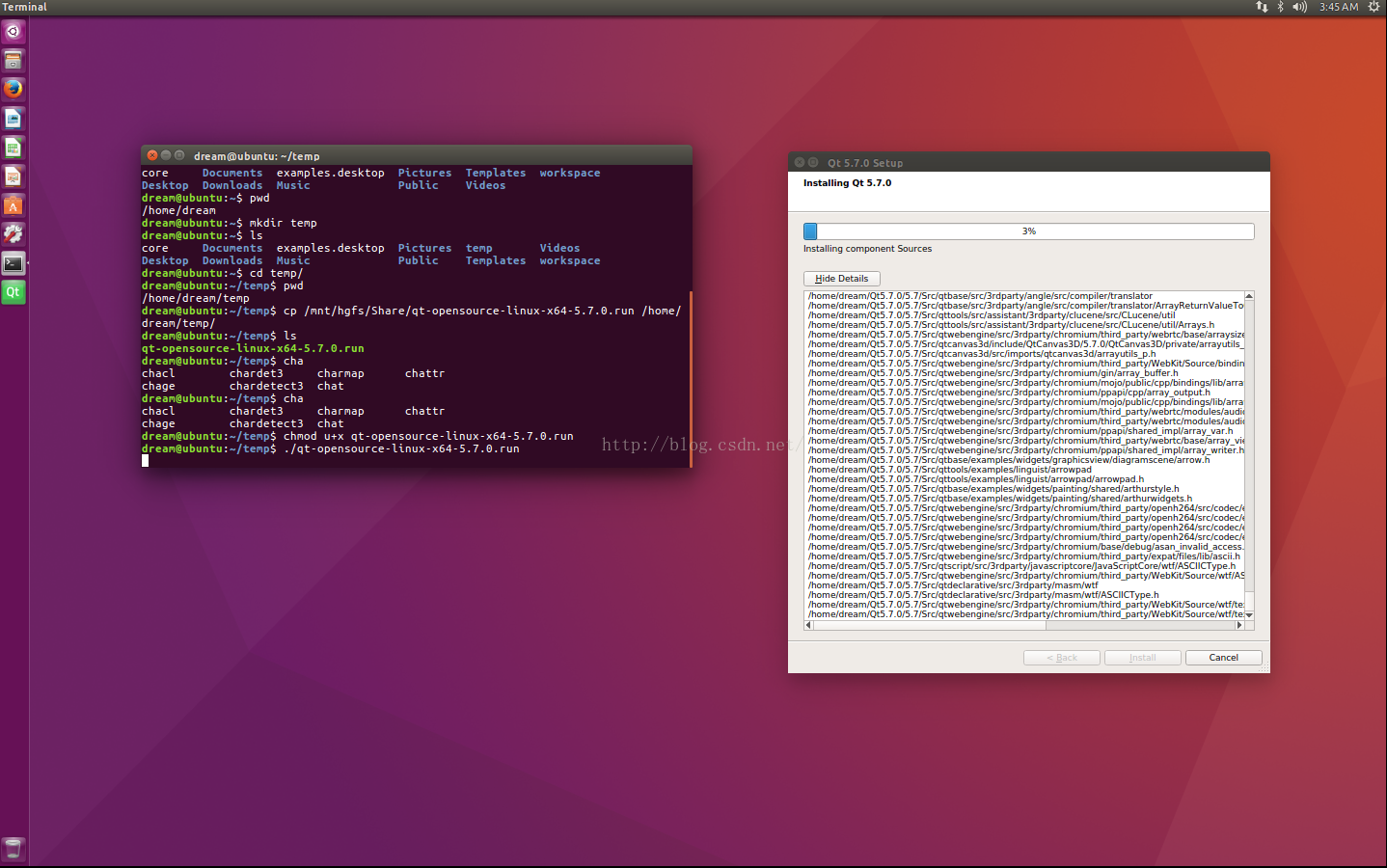Open LibreOffice Impress from the dock
1387x868 pixels.
point(14,176)
